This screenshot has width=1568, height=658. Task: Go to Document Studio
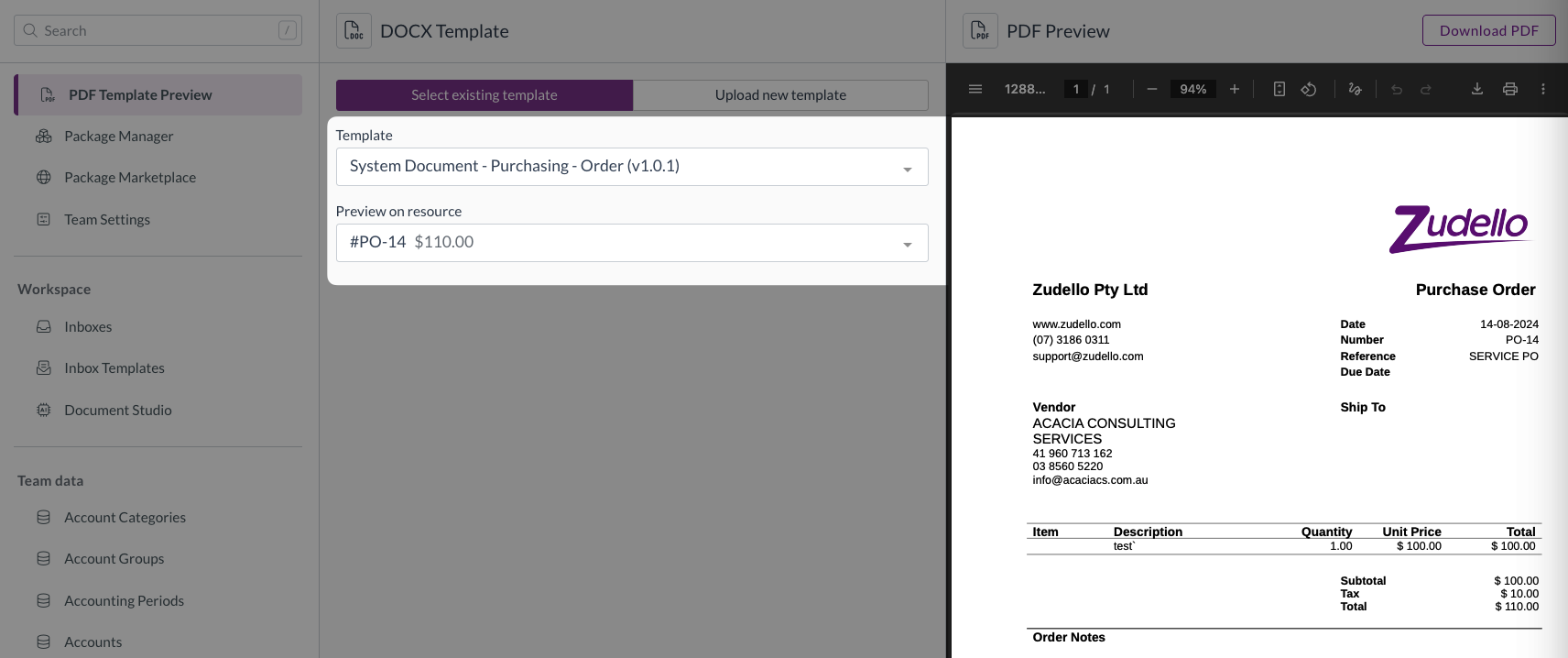point(117,411)
